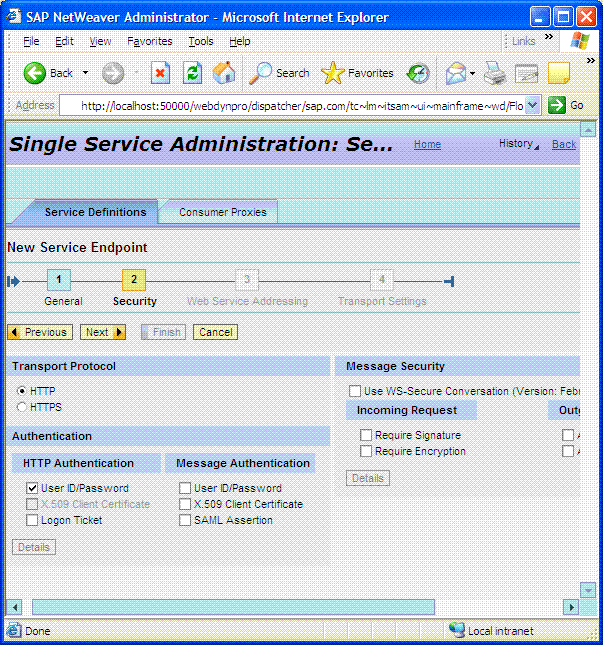Click Details button under Authentication

[x=34, y=547]
